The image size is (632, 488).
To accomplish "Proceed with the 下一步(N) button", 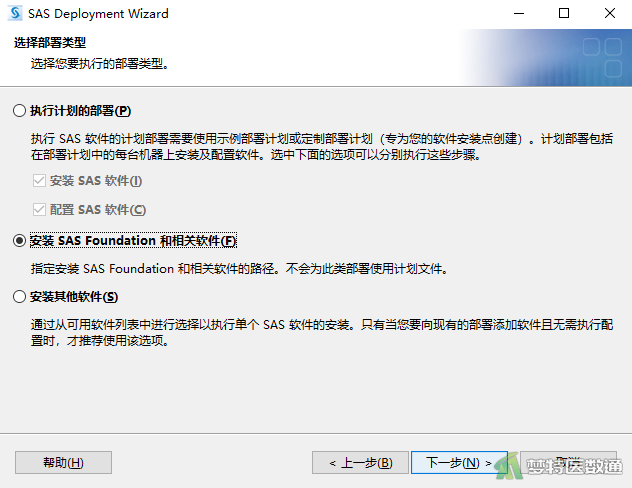I will pyautogui.click(x=459, y=462).
